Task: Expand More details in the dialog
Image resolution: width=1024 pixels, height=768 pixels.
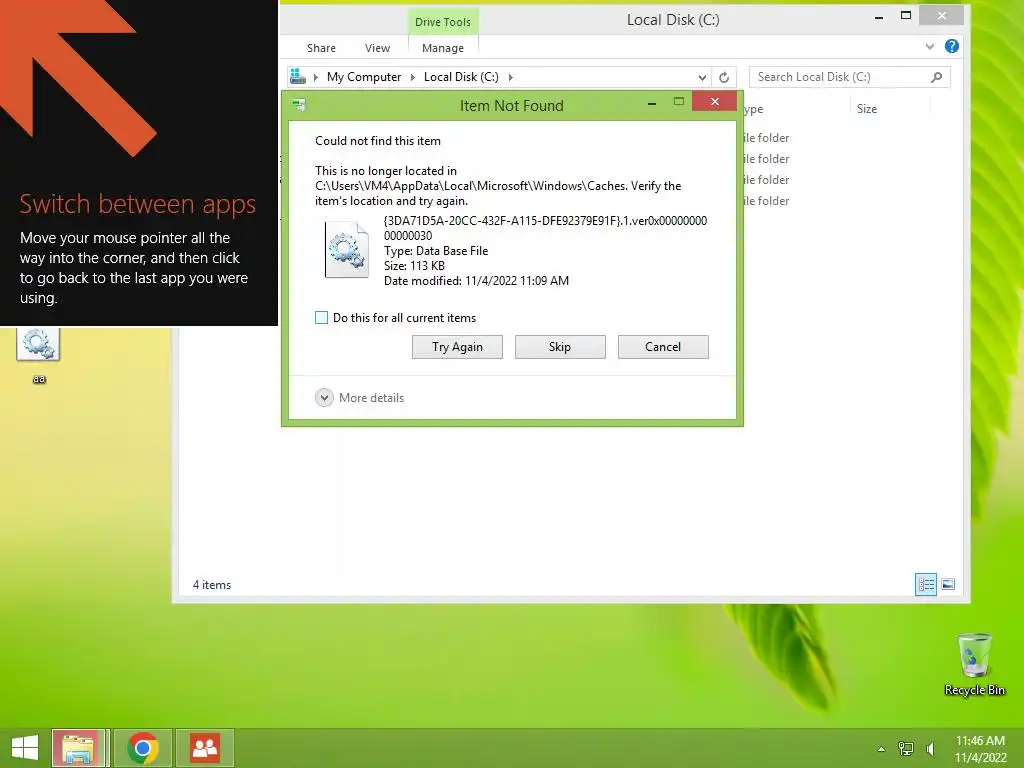Action: [x=360, y=398]
